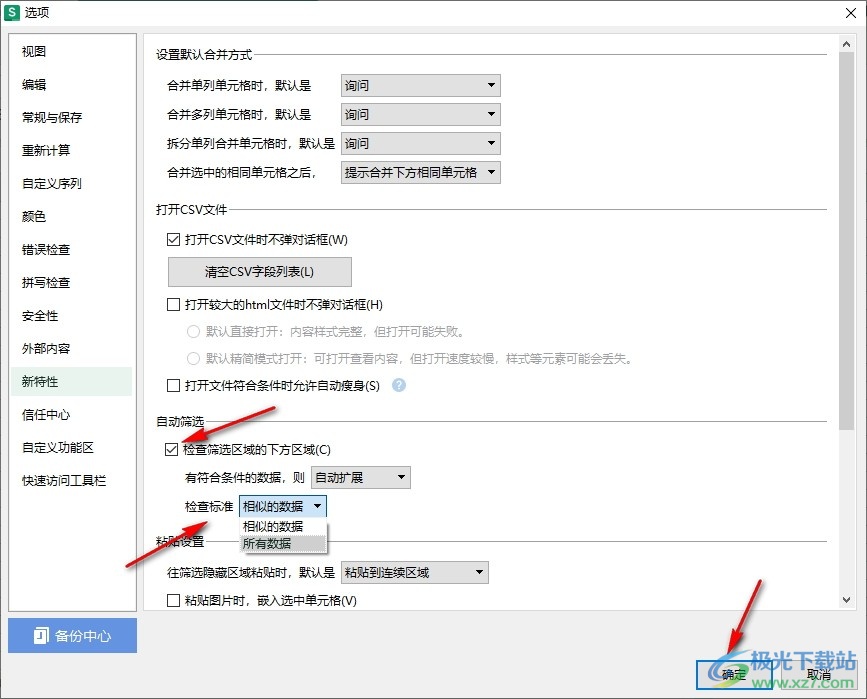Expand 合并多列单元格时 default dropdown
867x699 pixels.
pyautogui.click(x=421, y=114)
